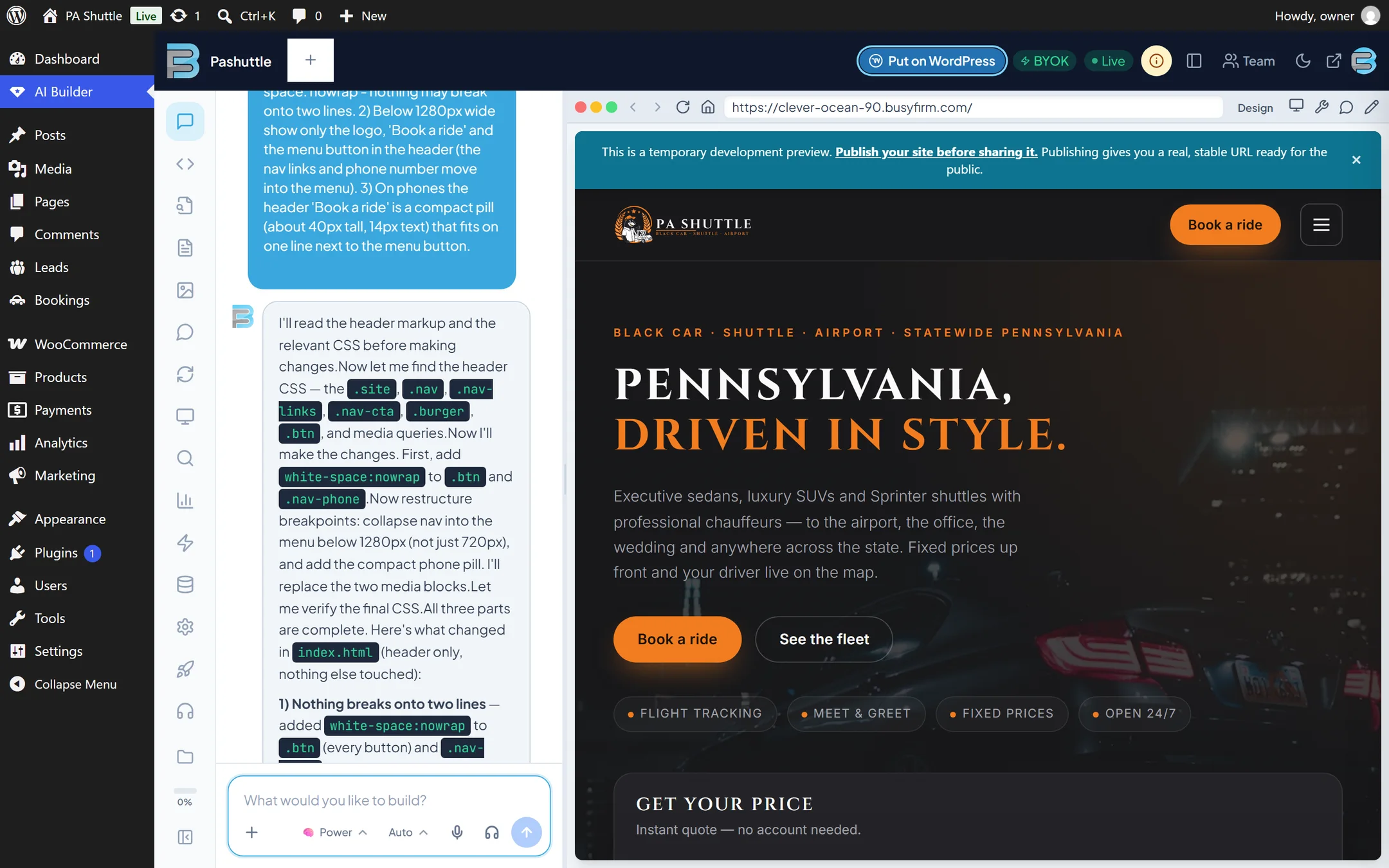Open the Auto mode dropdown
The height and width of the screenshot is (868, 1389).
408,832
